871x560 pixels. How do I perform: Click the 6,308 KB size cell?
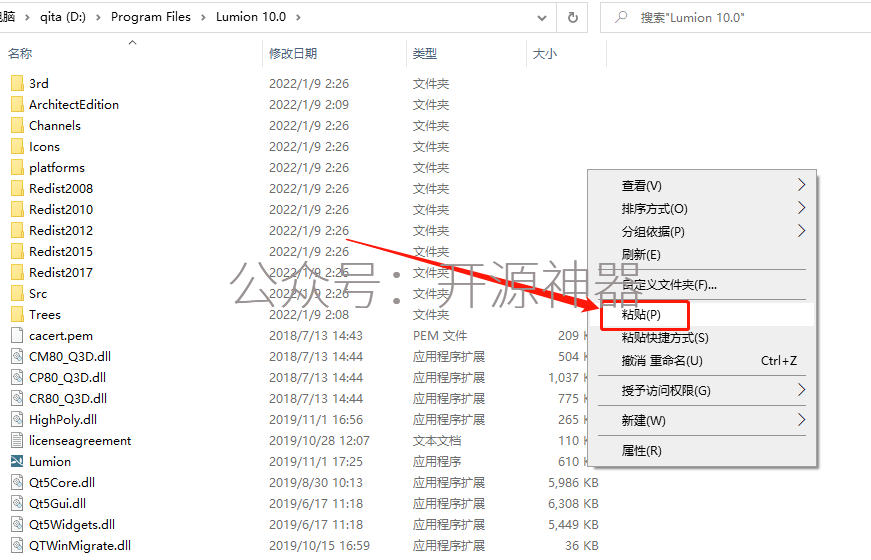click(573, 504)
